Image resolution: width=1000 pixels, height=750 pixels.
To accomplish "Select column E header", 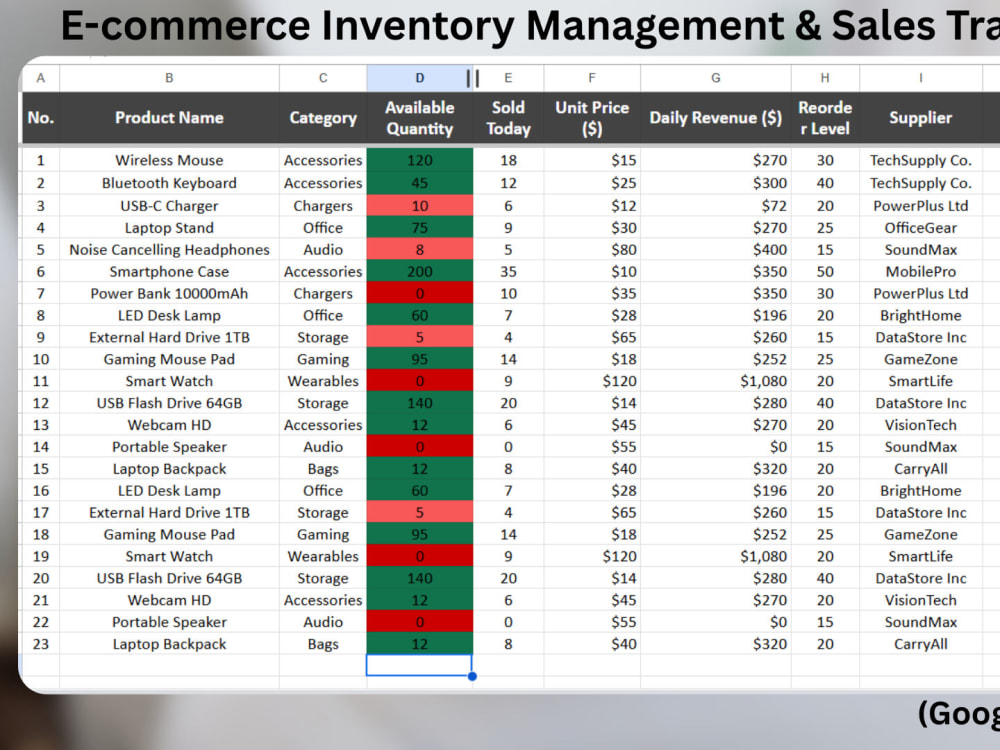I will pyautogui.click(x=508, y=78).
